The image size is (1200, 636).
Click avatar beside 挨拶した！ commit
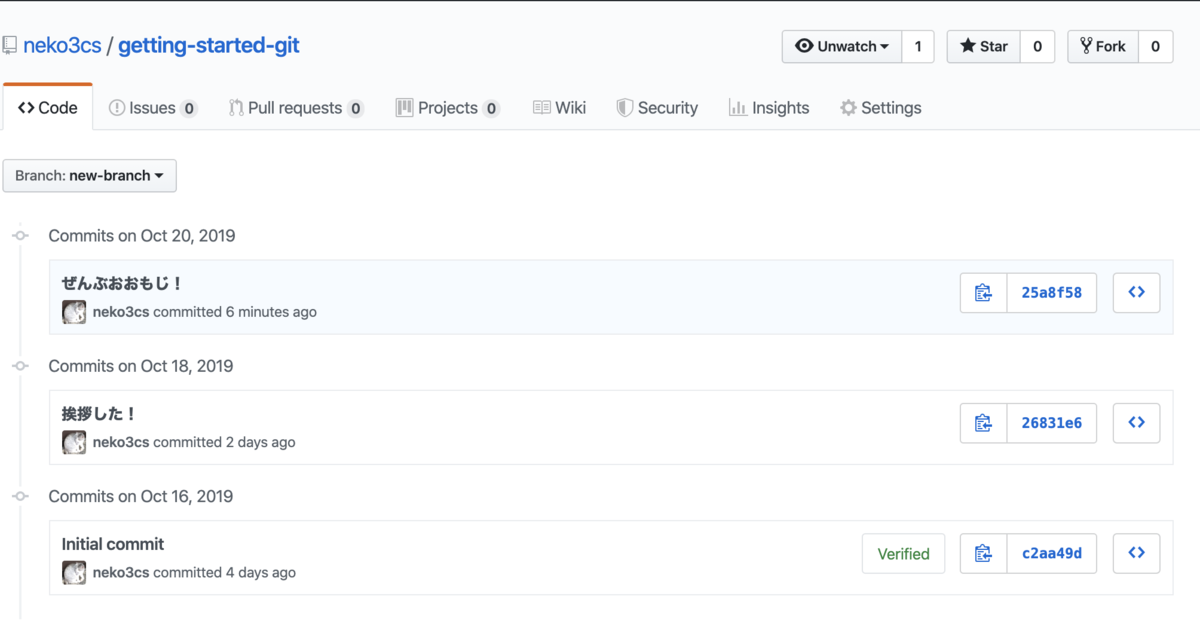[x=74, y=442]
